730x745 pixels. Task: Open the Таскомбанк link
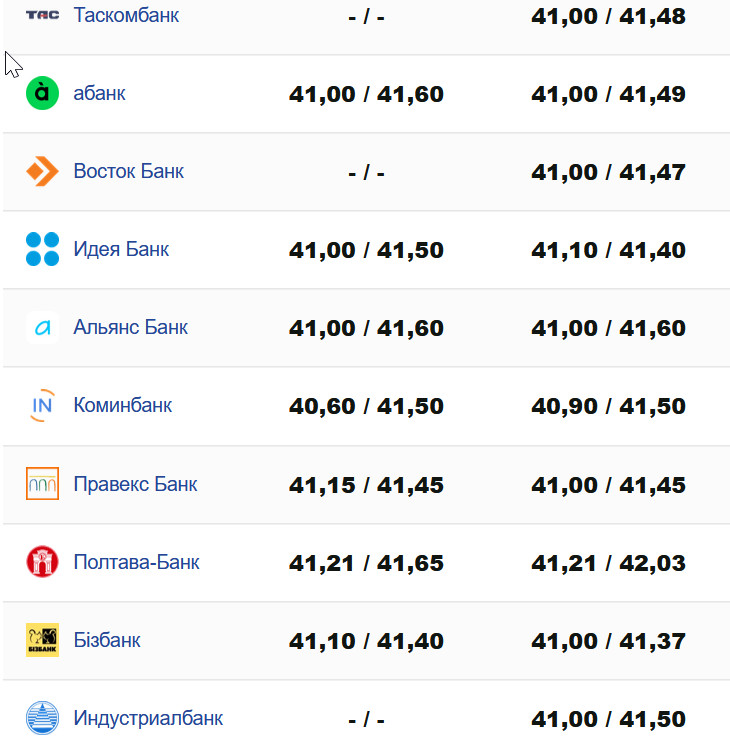tap(126, 15)
